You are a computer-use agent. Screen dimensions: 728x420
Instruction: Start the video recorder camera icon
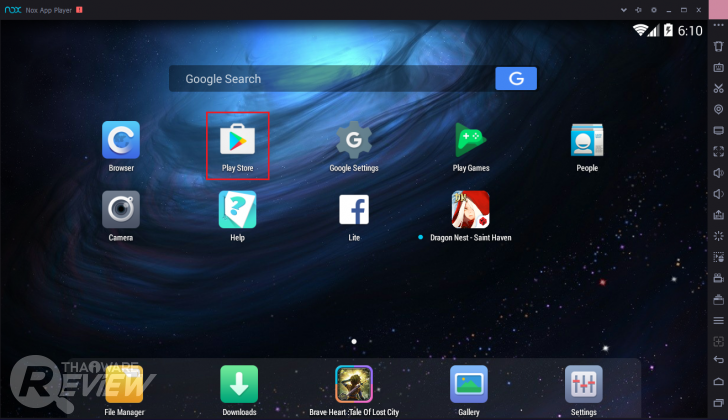[718, 278]
